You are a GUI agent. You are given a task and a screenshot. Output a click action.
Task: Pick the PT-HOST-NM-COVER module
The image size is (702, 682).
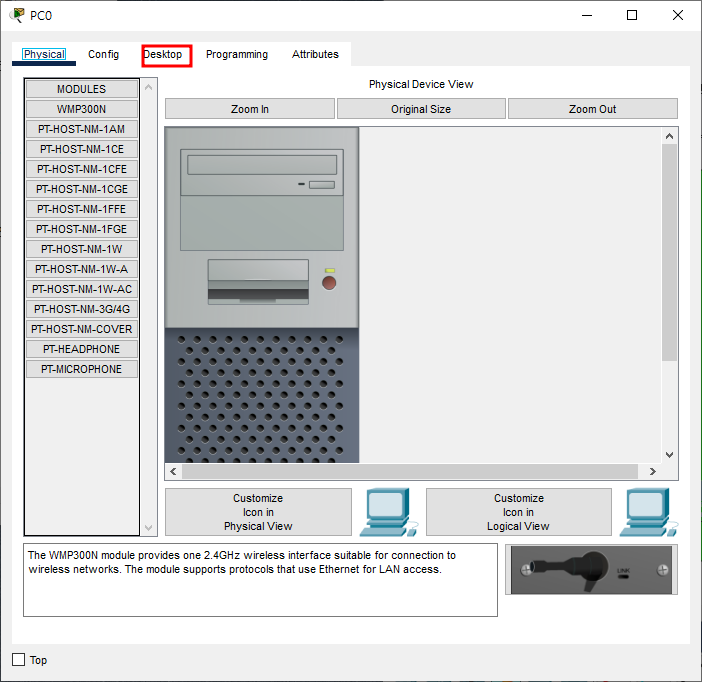pyautogui.click(x=81, y=329)
